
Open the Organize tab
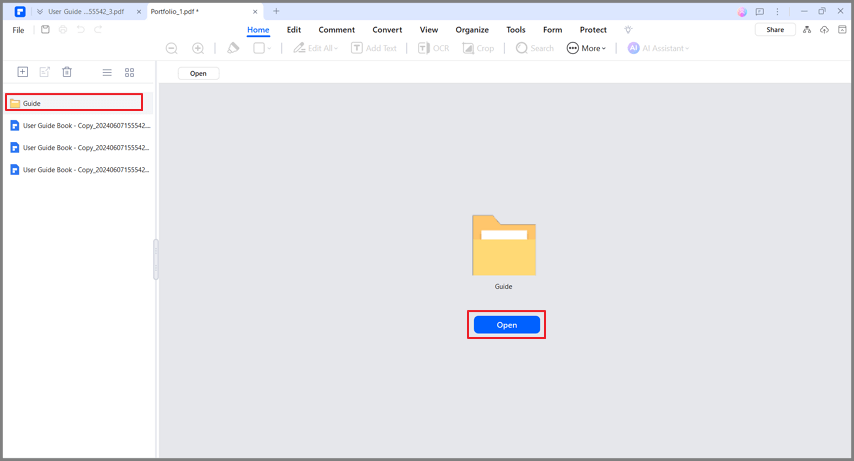click(472, 30)
